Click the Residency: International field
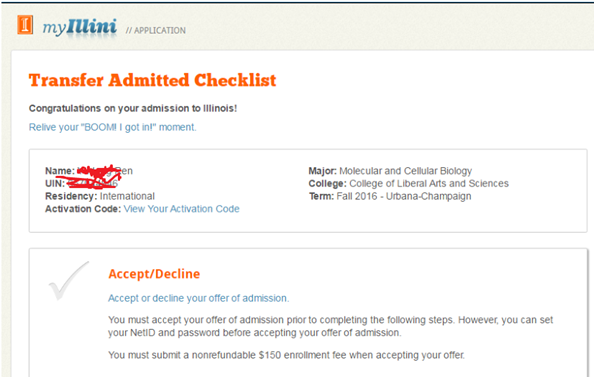The height and width of the screenshot is (377, 594). (x=100, y=196)
